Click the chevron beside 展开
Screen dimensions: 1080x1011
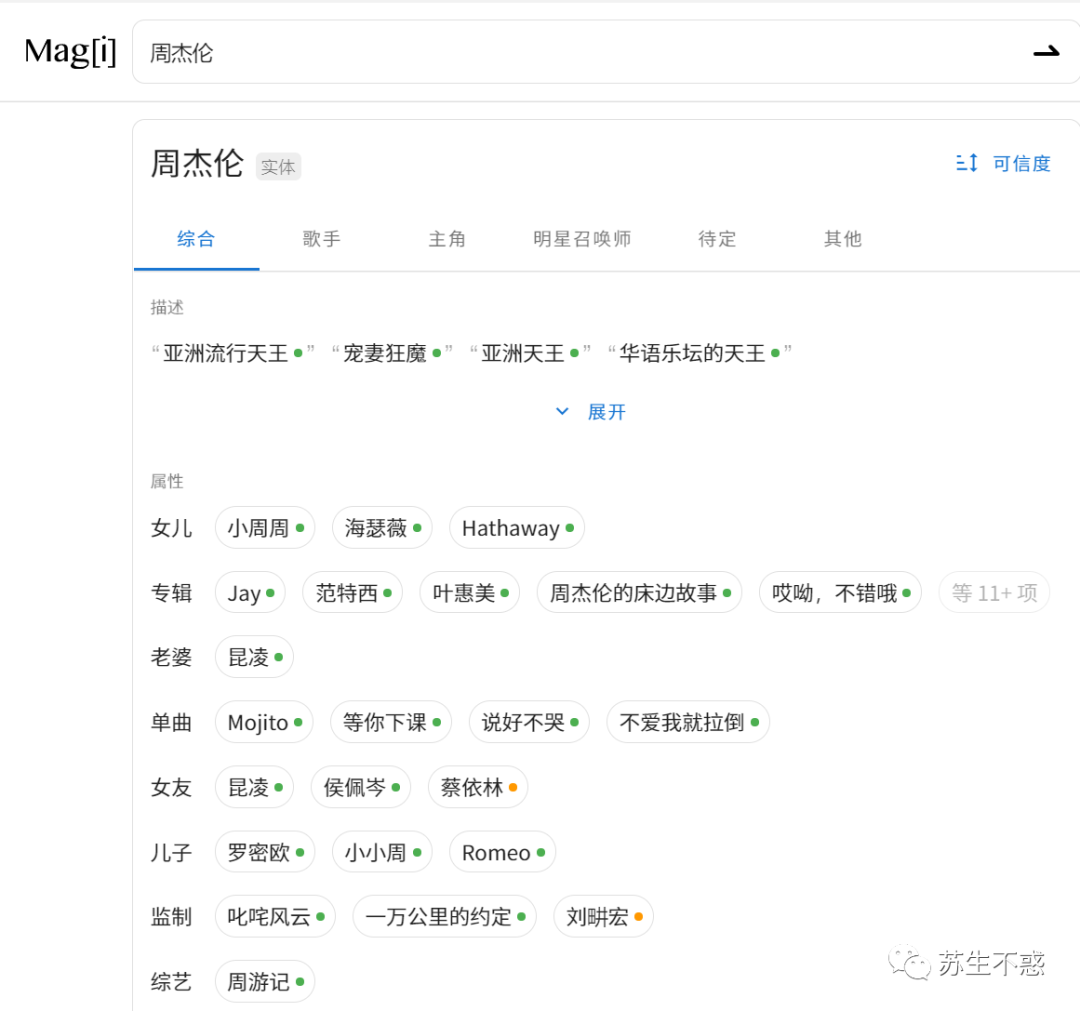pyautogui.click(x=562, y=411)
